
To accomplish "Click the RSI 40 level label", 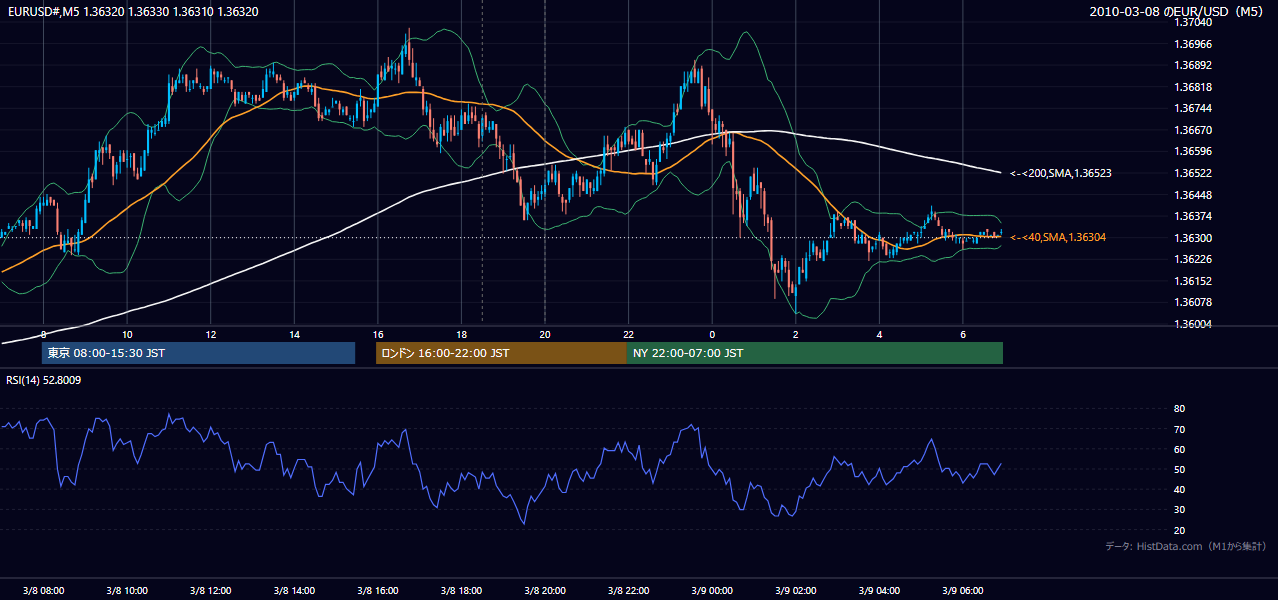I will 1179,489.
